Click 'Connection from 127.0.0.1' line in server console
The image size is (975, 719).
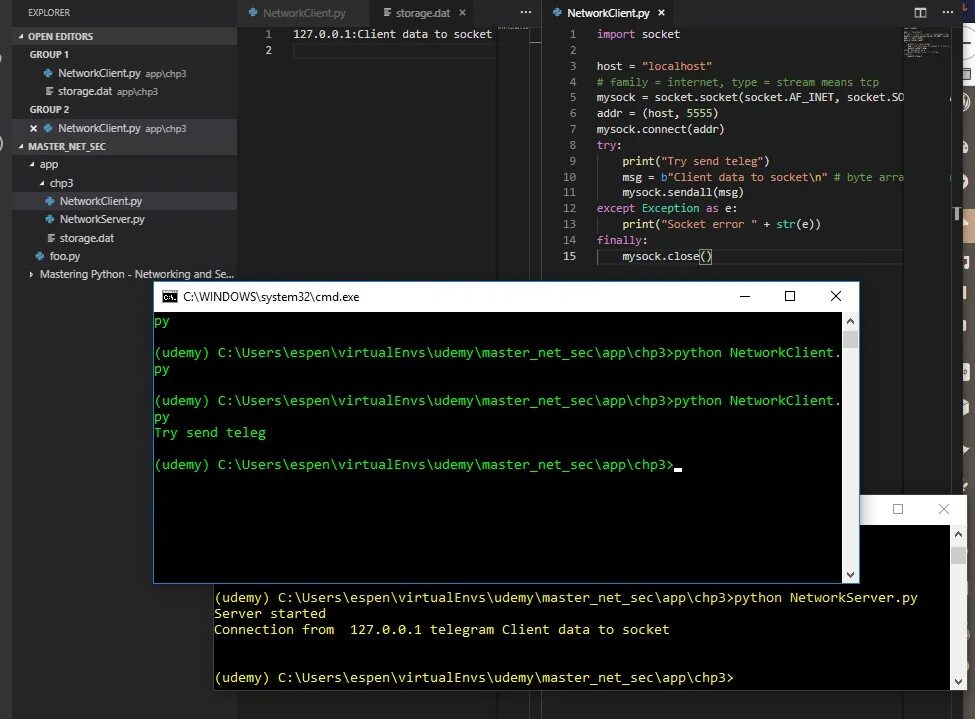click(442, 630)
